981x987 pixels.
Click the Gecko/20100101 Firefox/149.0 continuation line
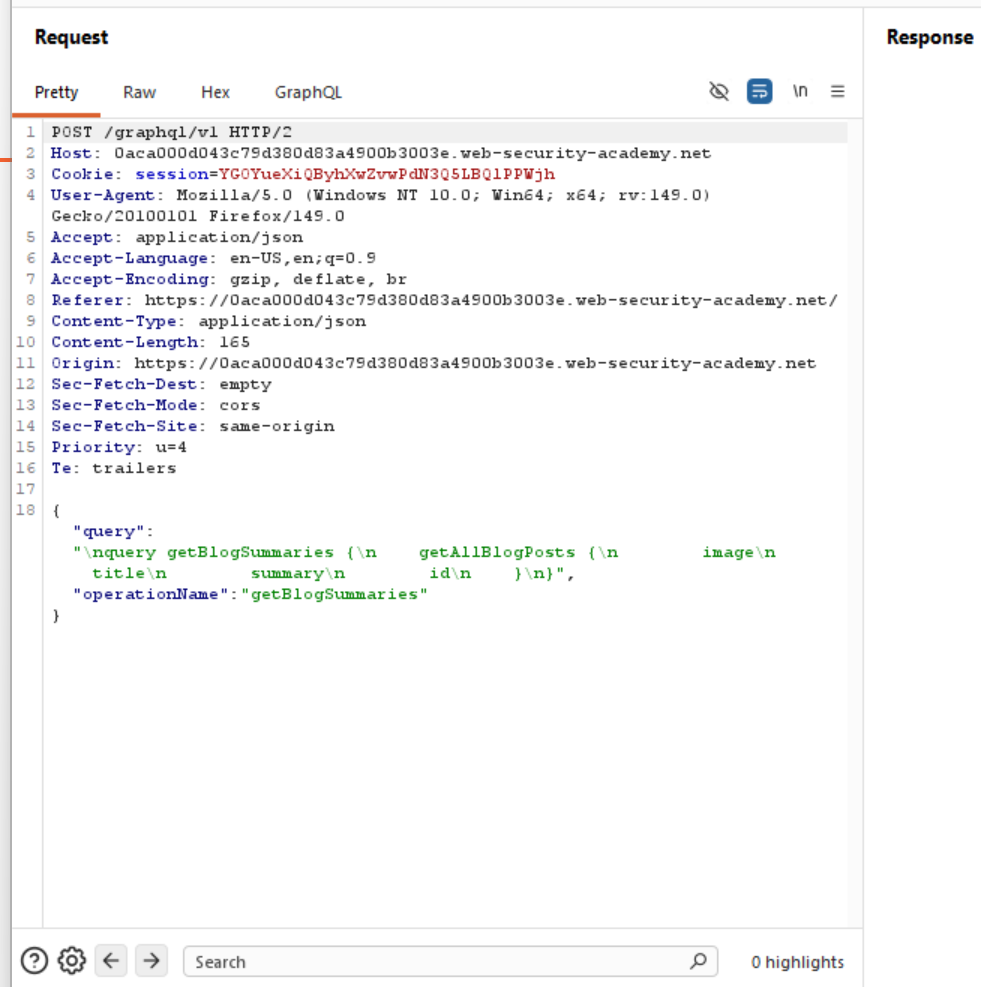coord(198,217)
